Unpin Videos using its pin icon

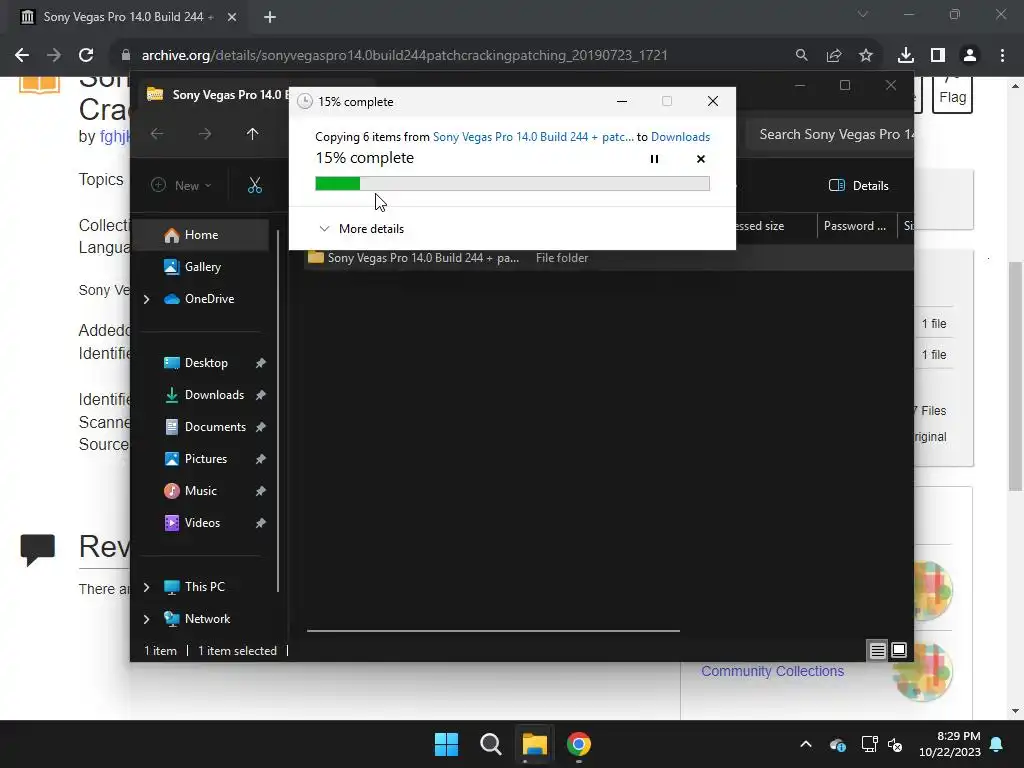[261, 523]
